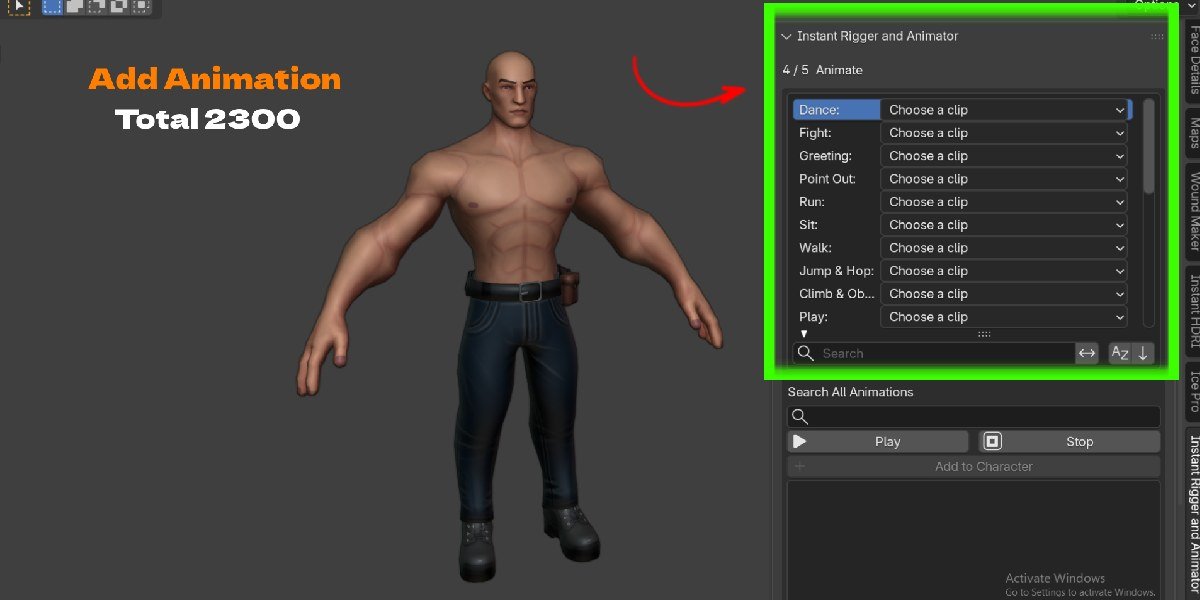Choose the Extend selection mode icon
This screenshot has height=600, width=1200.
(74, 6)
